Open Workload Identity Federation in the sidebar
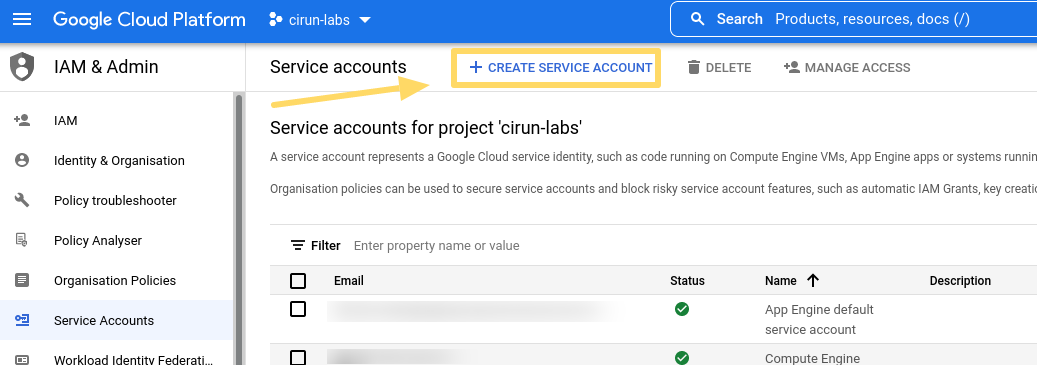Viewport: 1037px width, 365px height. (134, 360)
